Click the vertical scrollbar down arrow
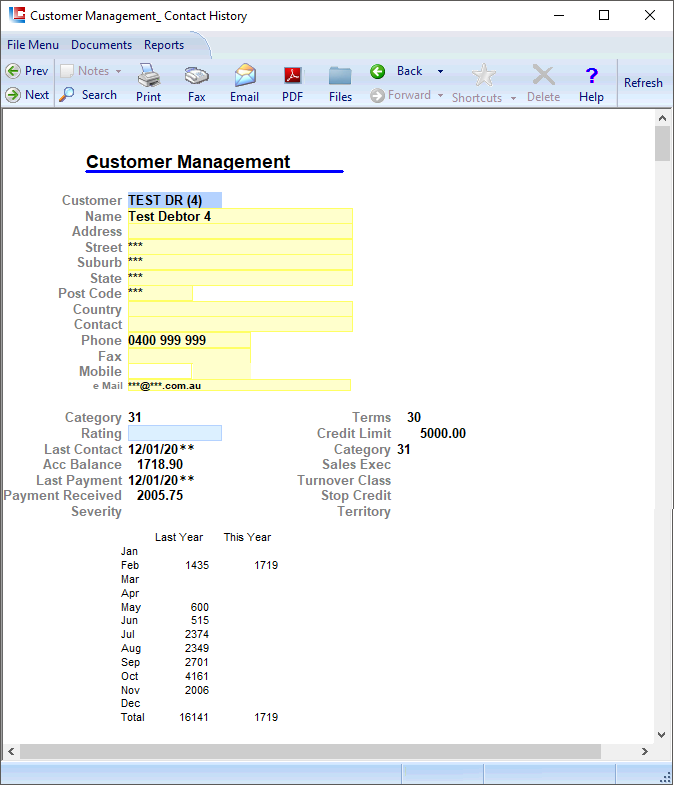Screen dimensions: 674x785 (x=662, y=734)
